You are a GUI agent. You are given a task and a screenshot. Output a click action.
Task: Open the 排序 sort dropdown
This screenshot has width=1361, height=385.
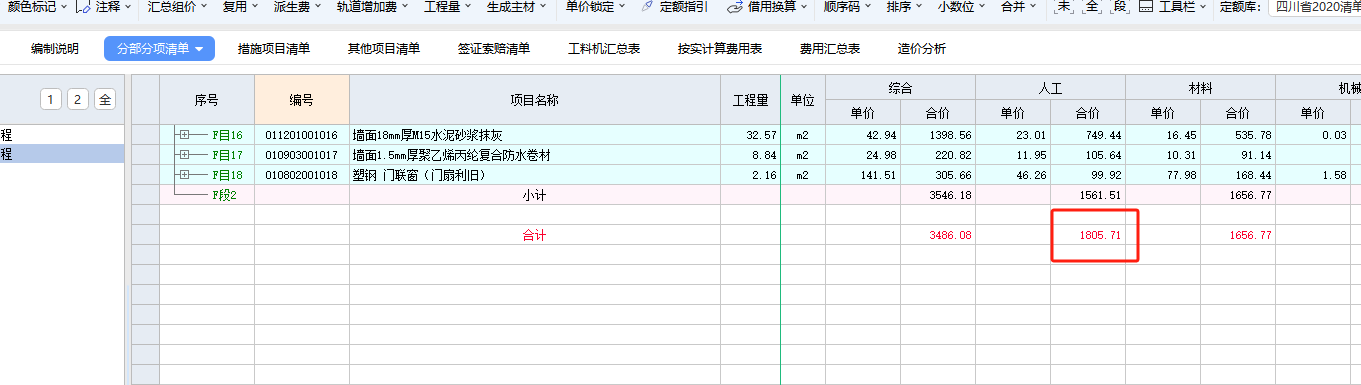click(906, 7)
